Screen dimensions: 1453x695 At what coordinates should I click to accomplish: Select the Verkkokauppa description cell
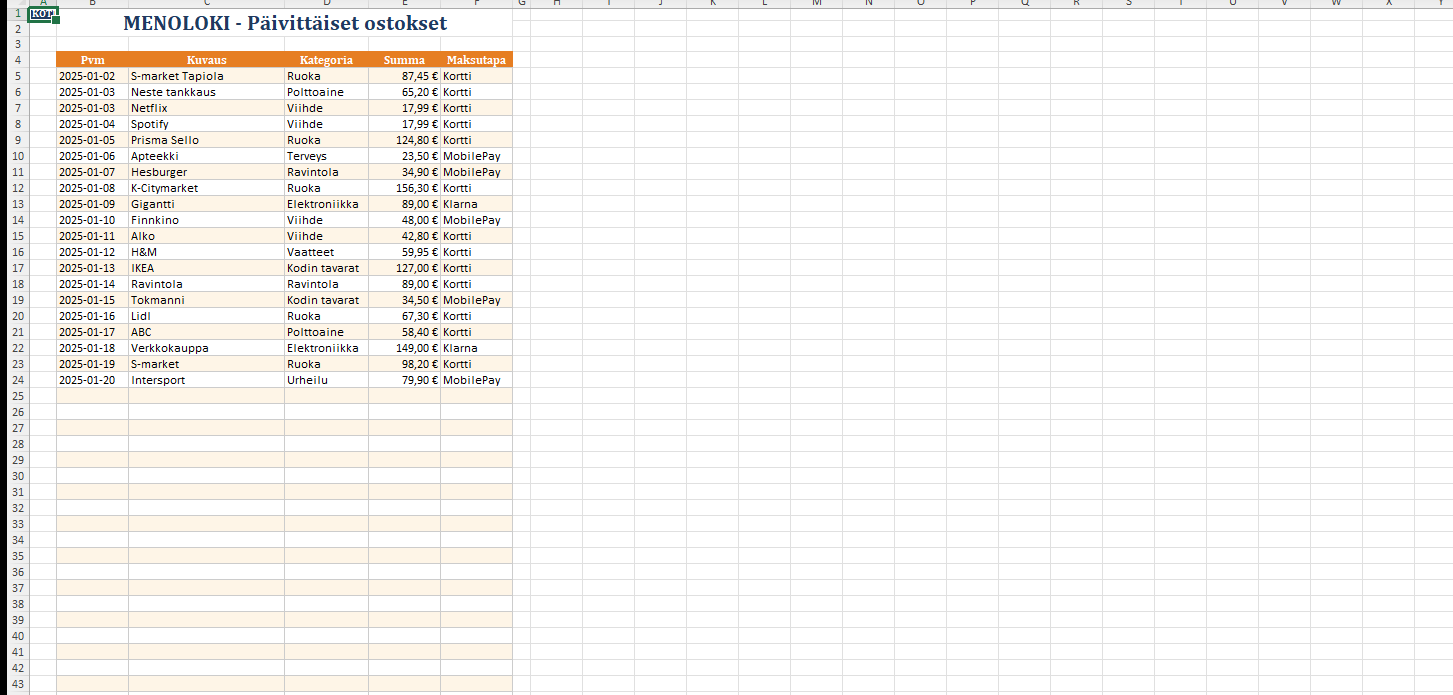(206, 348)
